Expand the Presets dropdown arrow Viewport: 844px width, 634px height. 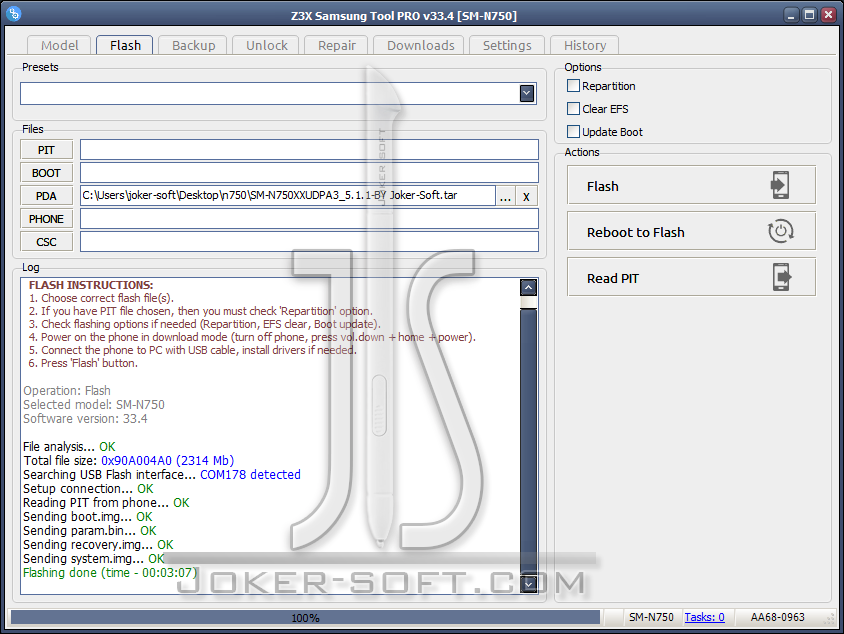point(527,94)
